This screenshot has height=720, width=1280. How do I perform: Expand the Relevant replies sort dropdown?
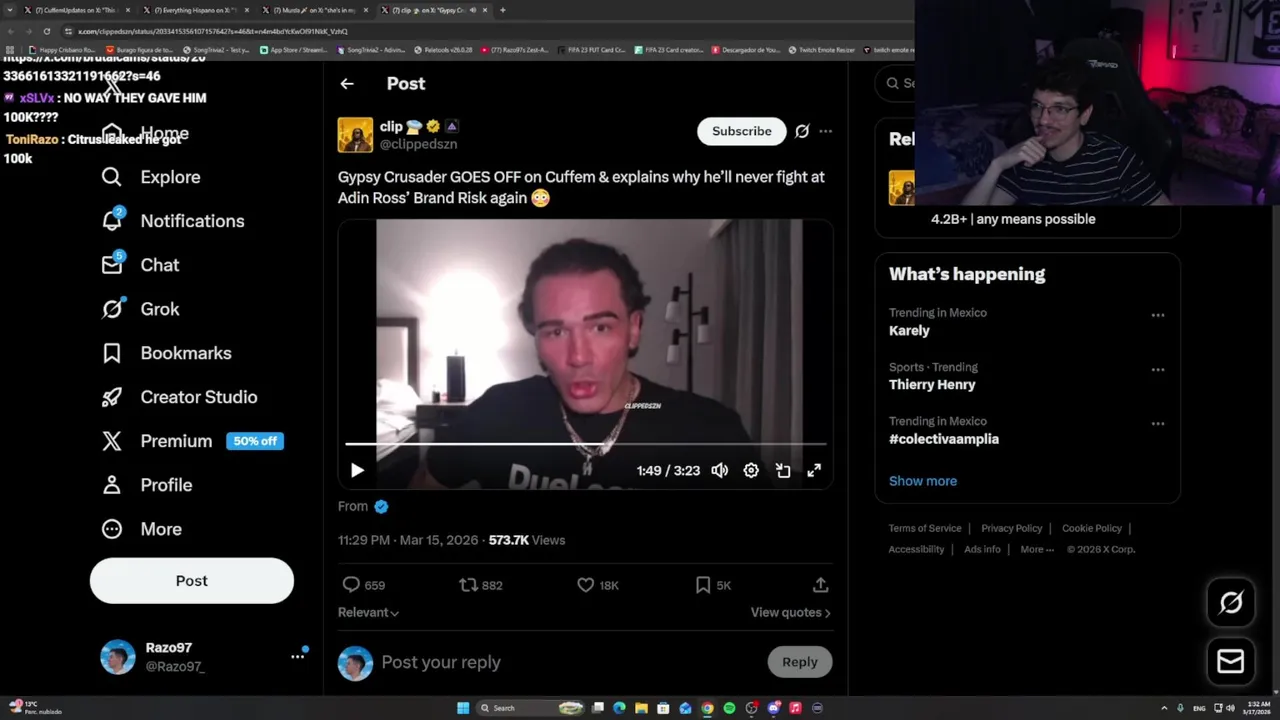pos(369,612)
